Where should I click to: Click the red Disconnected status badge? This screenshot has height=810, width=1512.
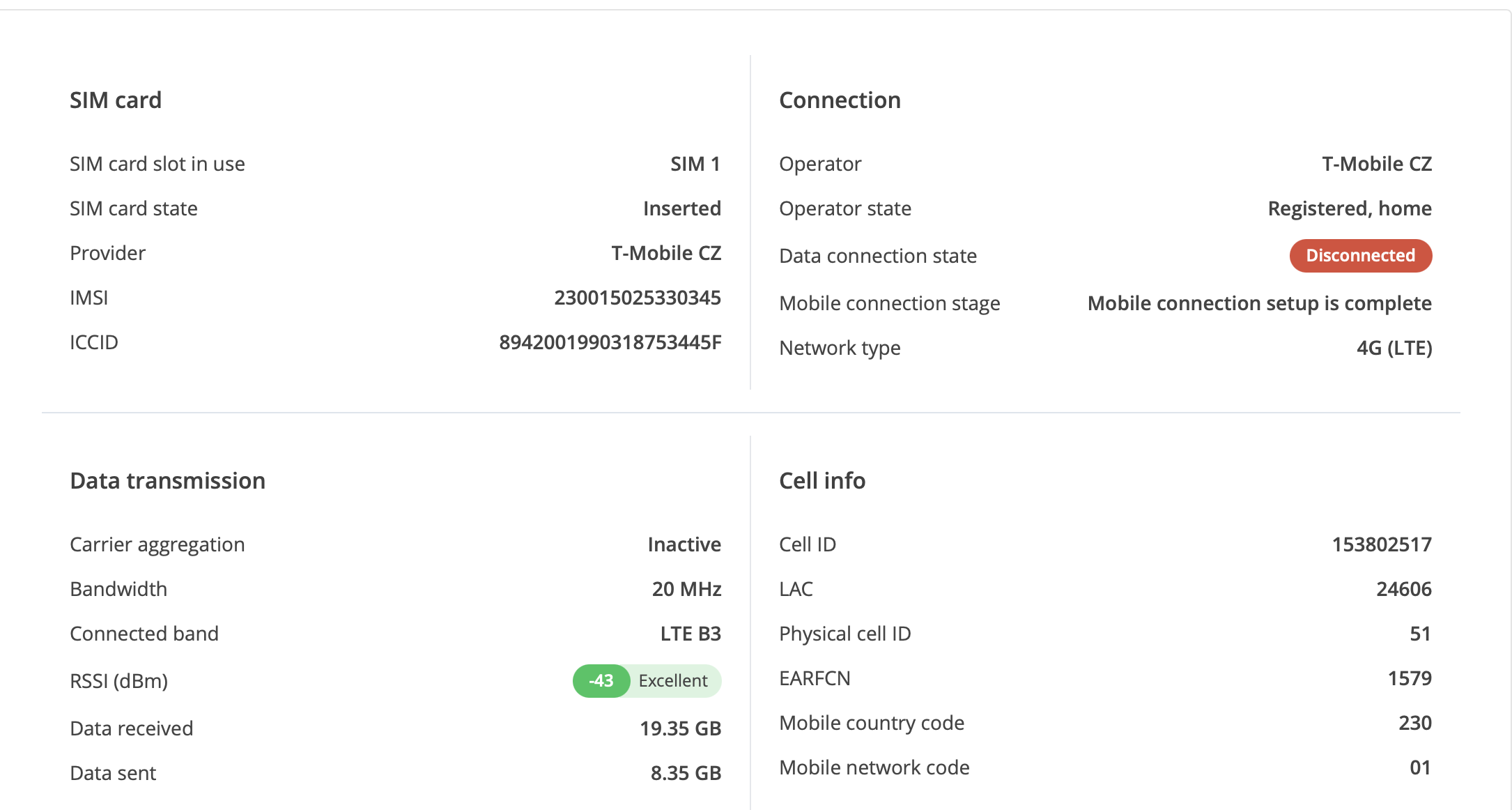(1360, 256)
